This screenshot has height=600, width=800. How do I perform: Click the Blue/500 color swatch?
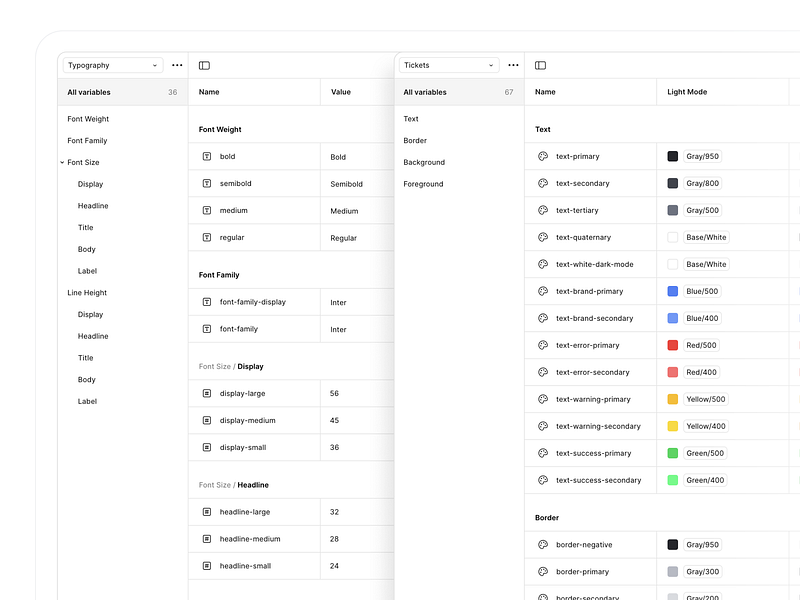click(672, 291)
